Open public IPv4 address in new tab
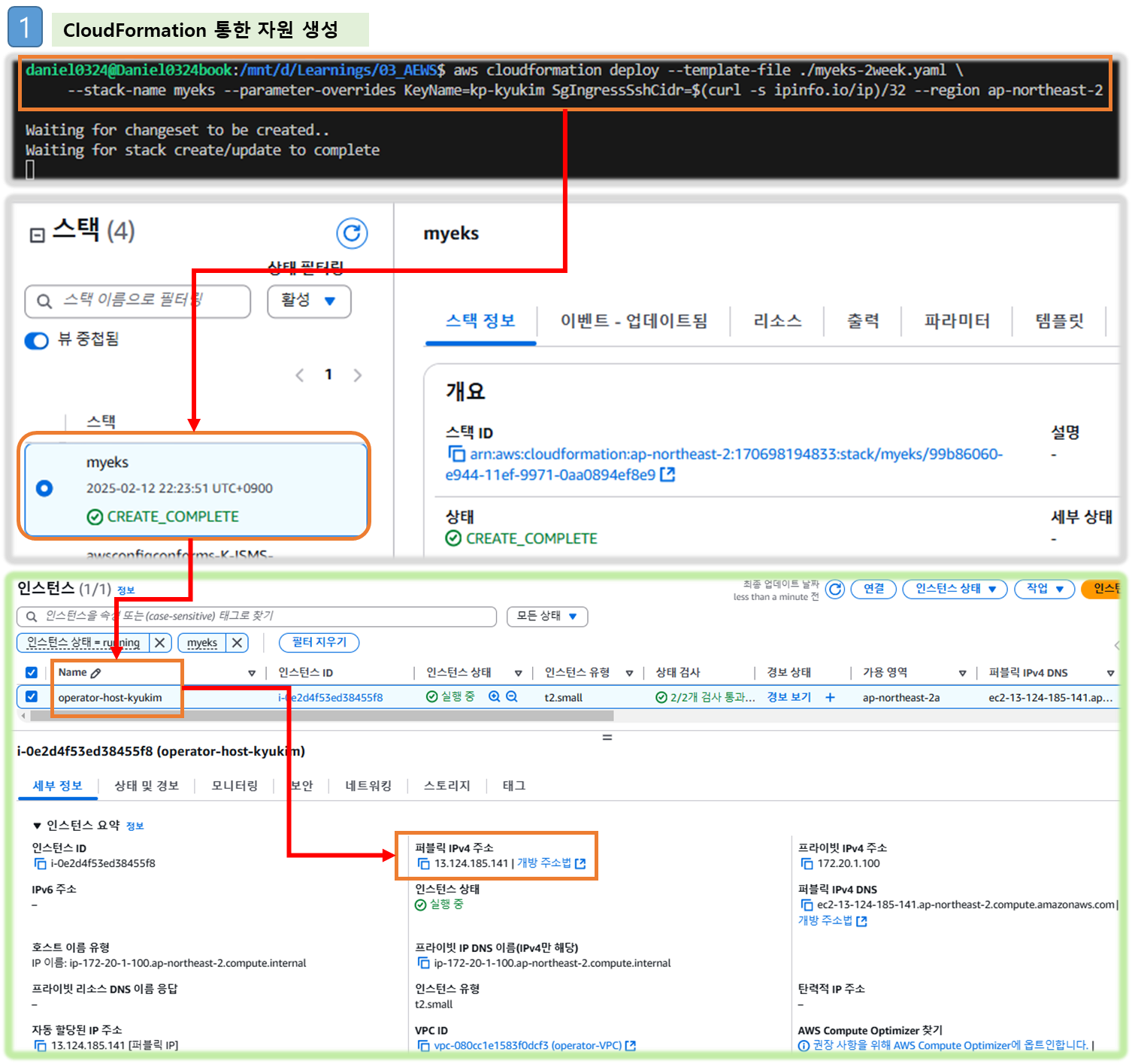The width and height of the screenshot is (1132, 1064). [x=551, y=863]
